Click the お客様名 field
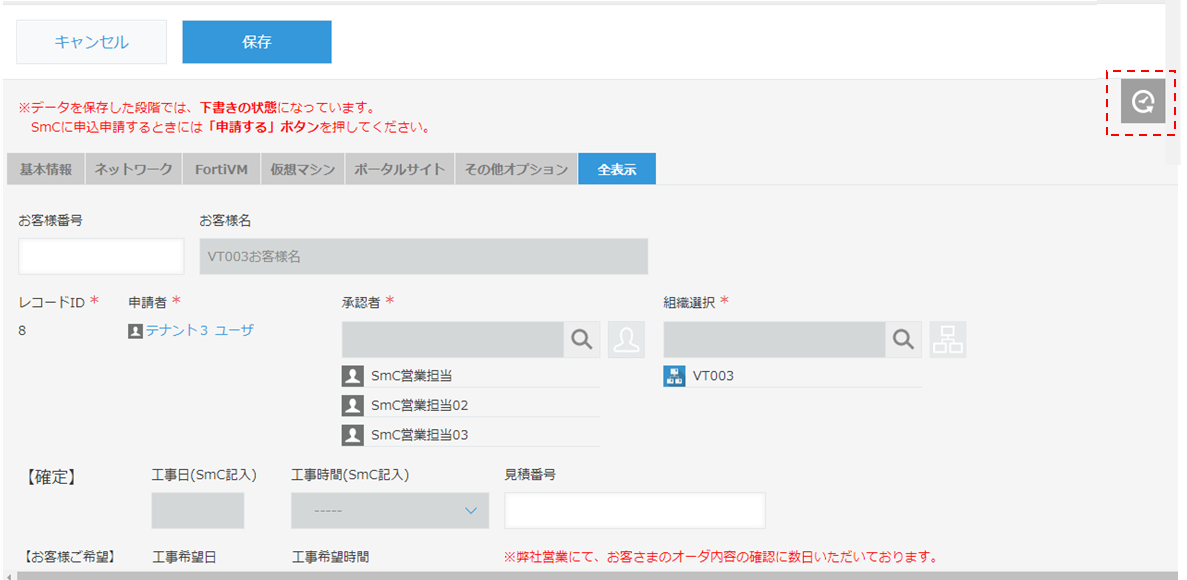 [424, 257]
